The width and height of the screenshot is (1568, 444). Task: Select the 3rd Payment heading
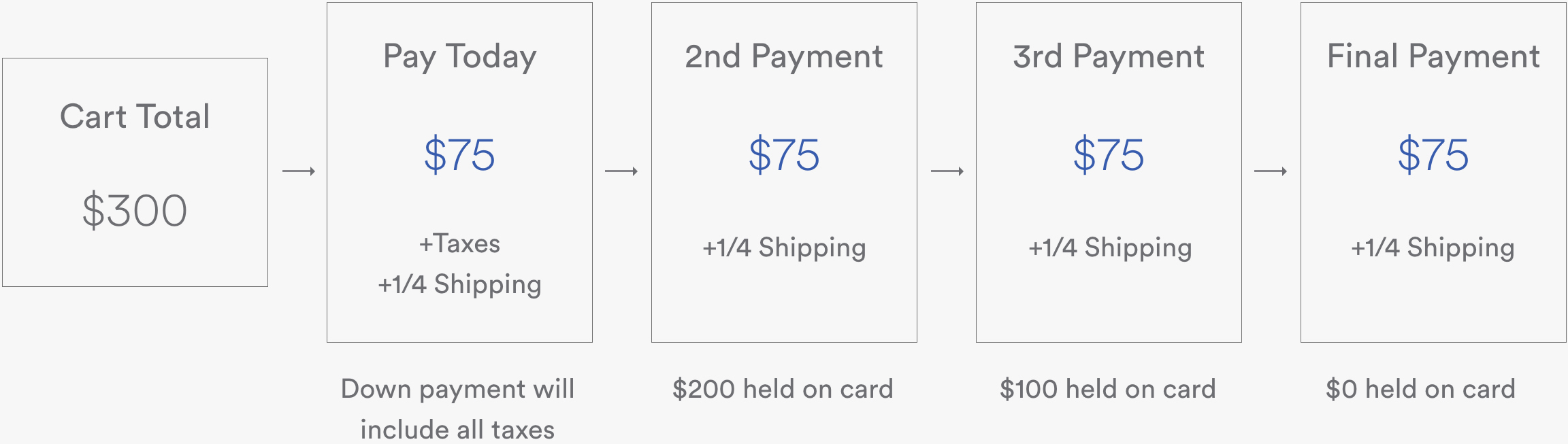click(1109, 56)
